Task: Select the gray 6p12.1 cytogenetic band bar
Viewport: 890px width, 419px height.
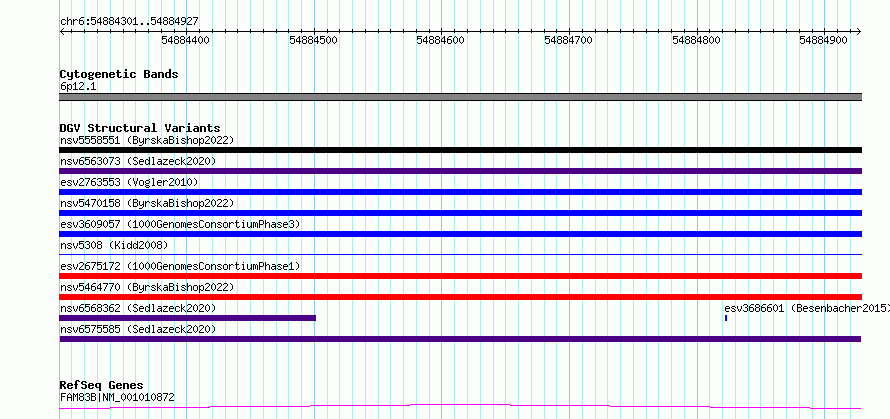Action: [x=460, y=97]
